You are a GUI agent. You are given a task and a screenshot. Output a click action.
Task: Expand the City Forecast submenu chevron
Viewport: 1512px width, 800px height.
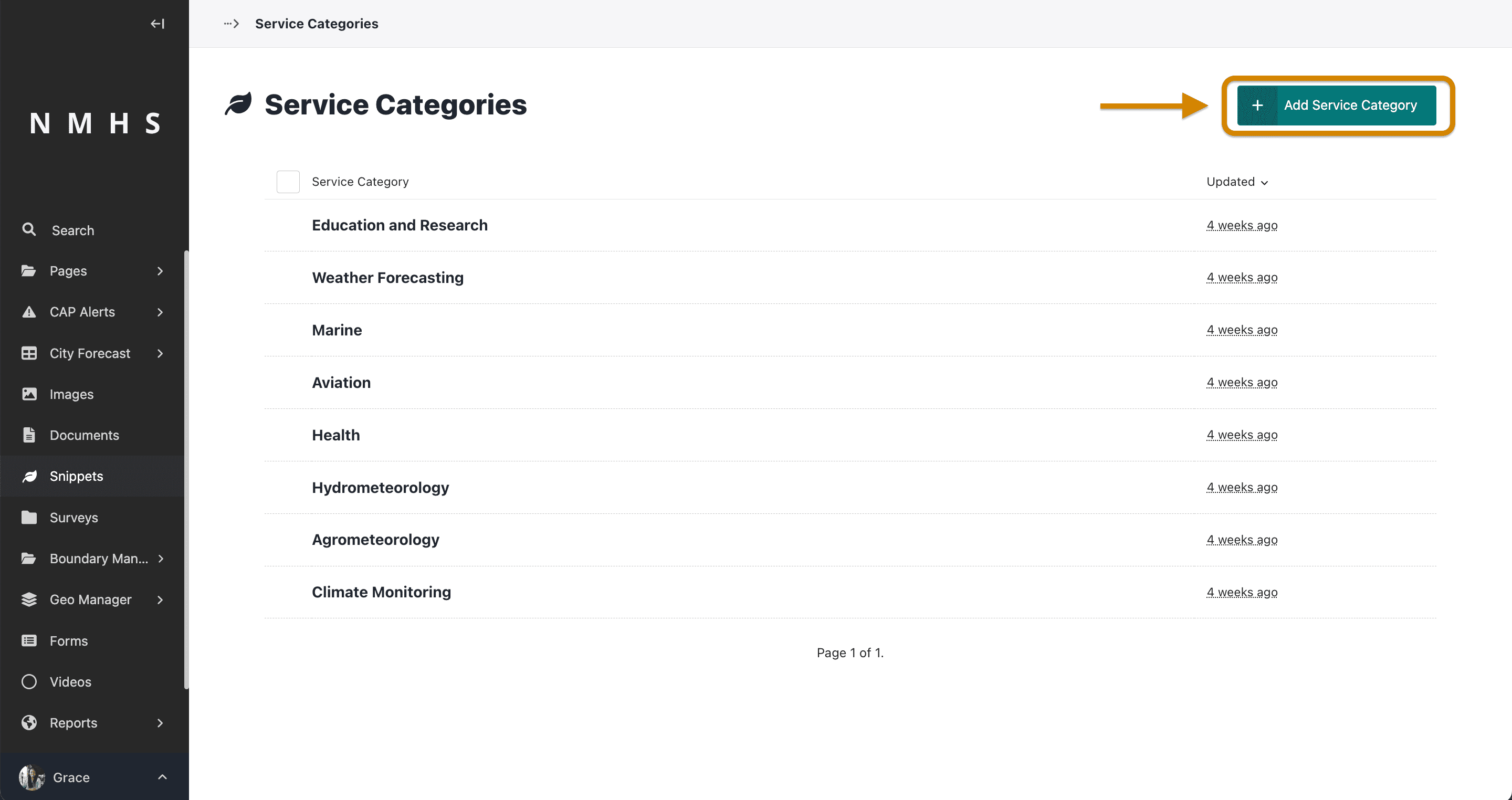pos(160,353)
